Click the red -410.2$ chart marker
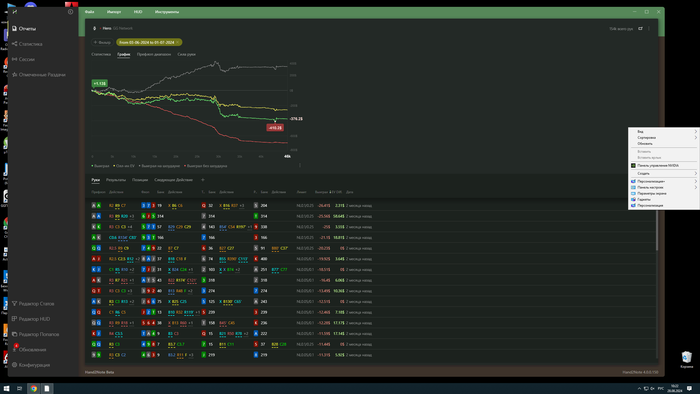This screenshot has height=394, width=700. coord(275,128)
